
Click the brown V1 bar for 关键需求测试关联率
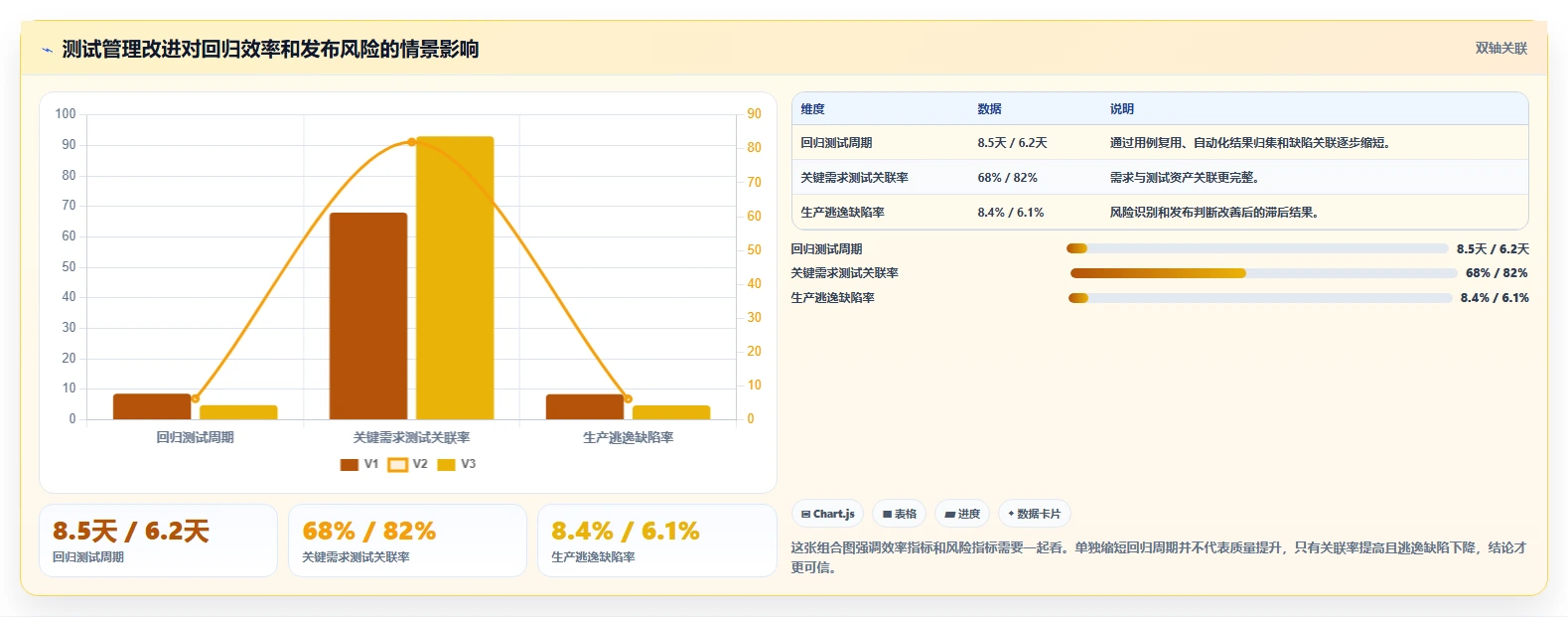tap(368, 316)
